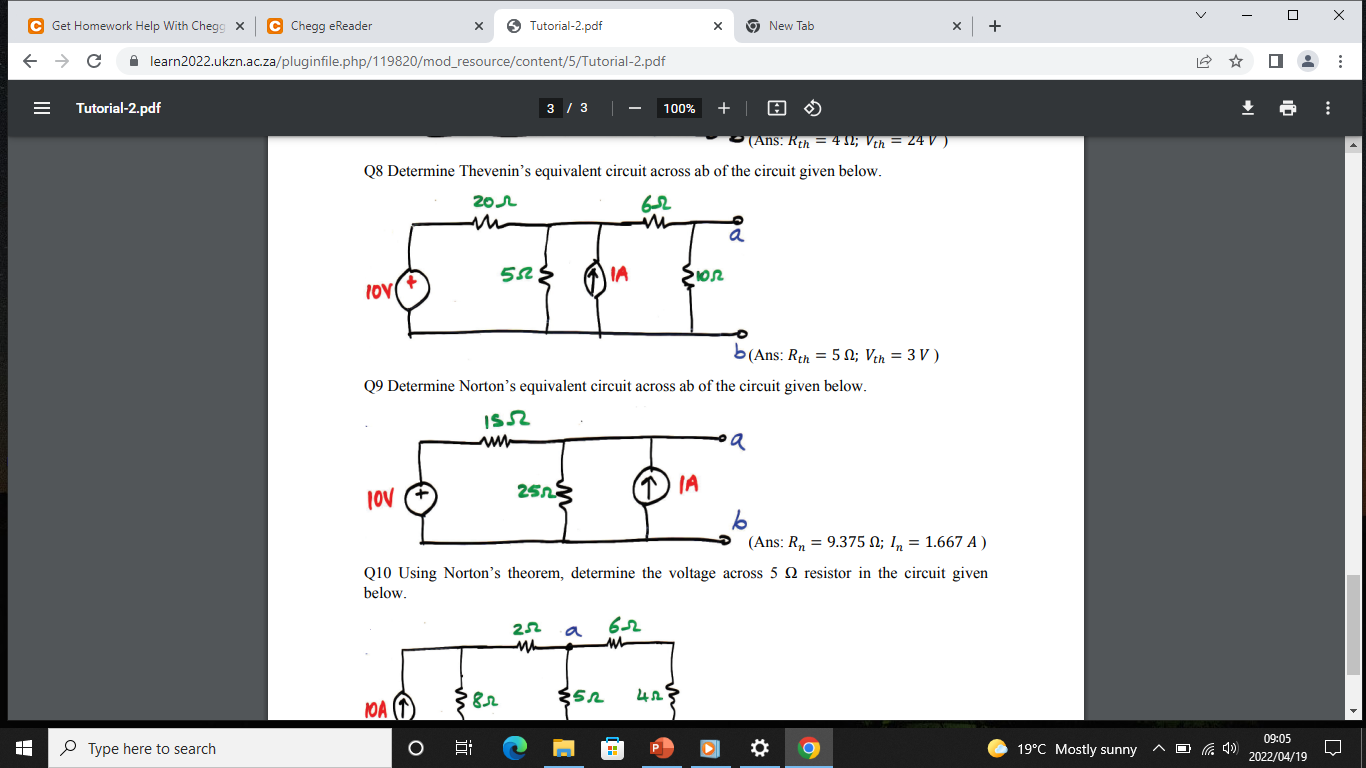This screenshot has width=1366, height=768.
Task: Close the Tutorial-2.pdf tab
Action: pos(718,26)
